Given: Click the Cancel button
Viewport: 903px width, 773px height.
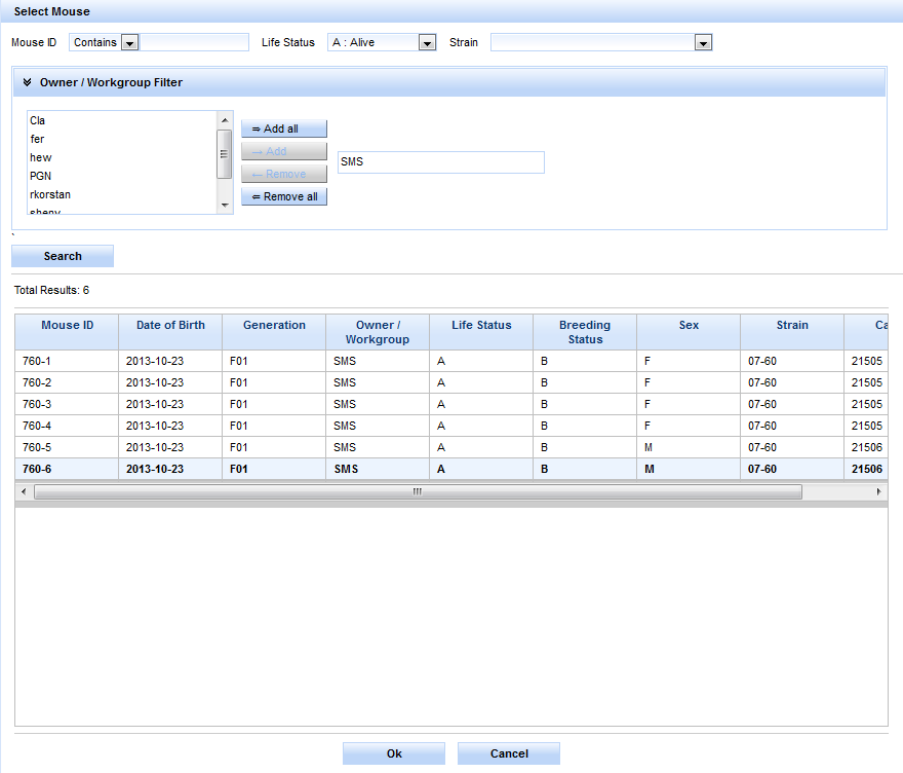Looking at the screenshot, I should [509, 753].
